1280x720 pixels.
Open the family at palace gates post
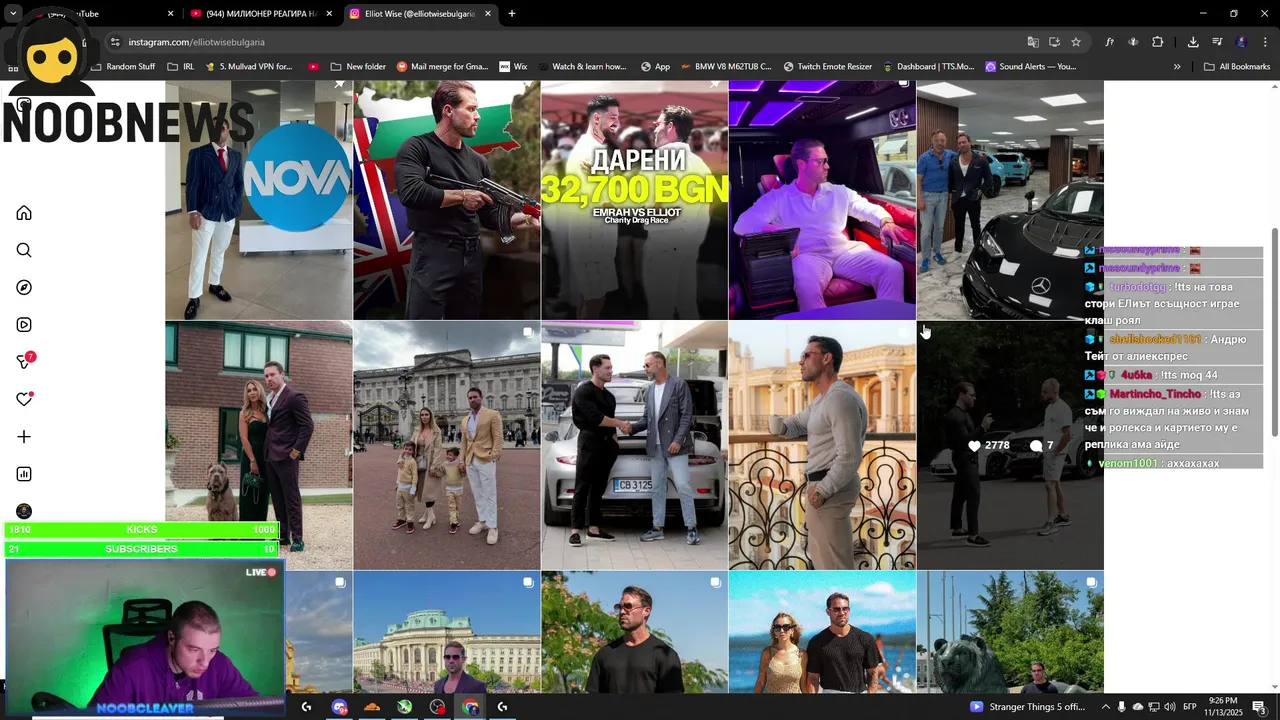pyautogui.click(x=446, y=445)
